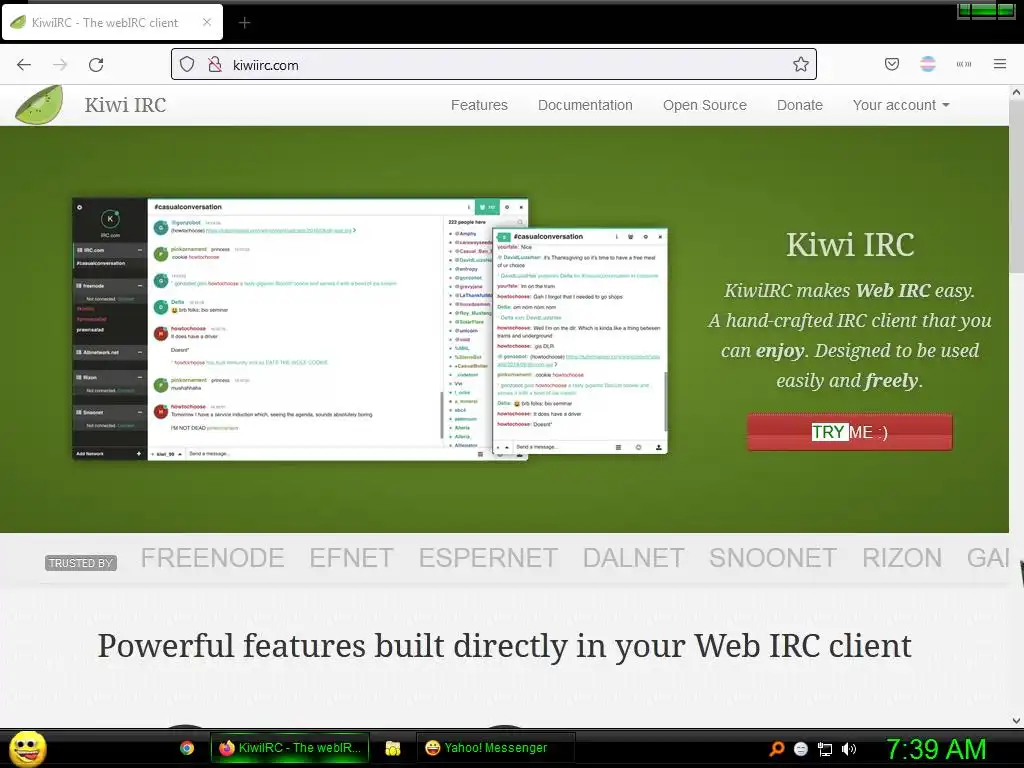1024x768 pixels.
Task: Go to the Open Source page
Action: point(705,105)
